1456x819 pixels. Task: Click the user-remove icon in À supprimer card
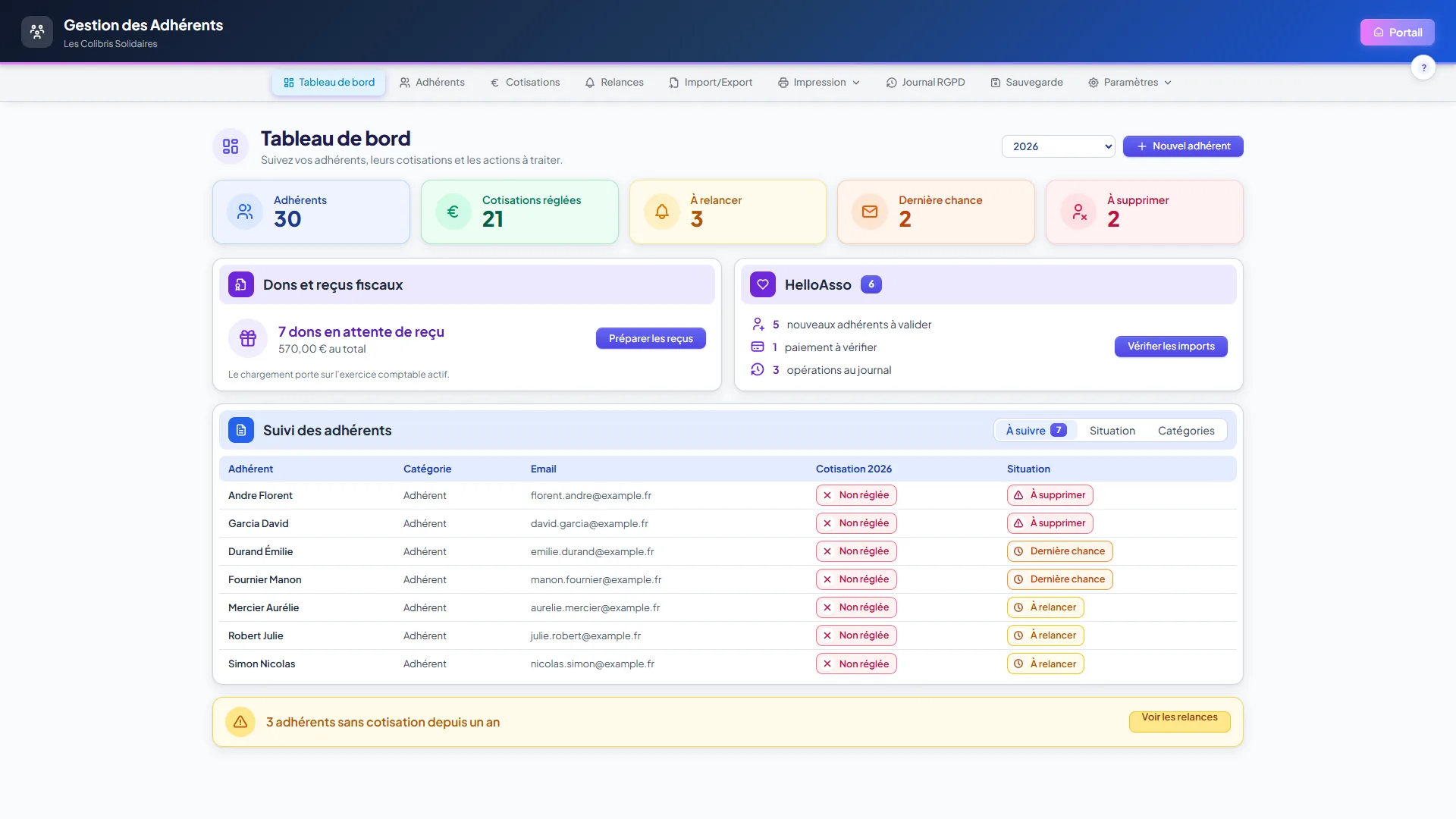(x=1078, y=212)
